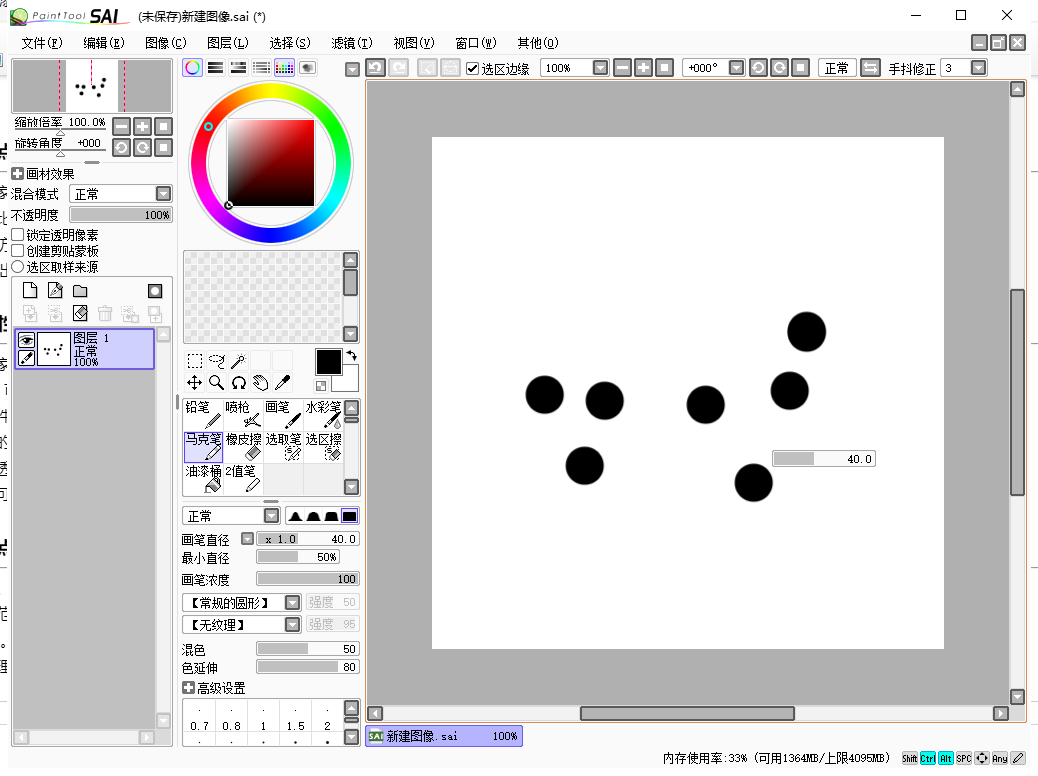Expand the 高级设置 advanced settings section

[188, 688]
